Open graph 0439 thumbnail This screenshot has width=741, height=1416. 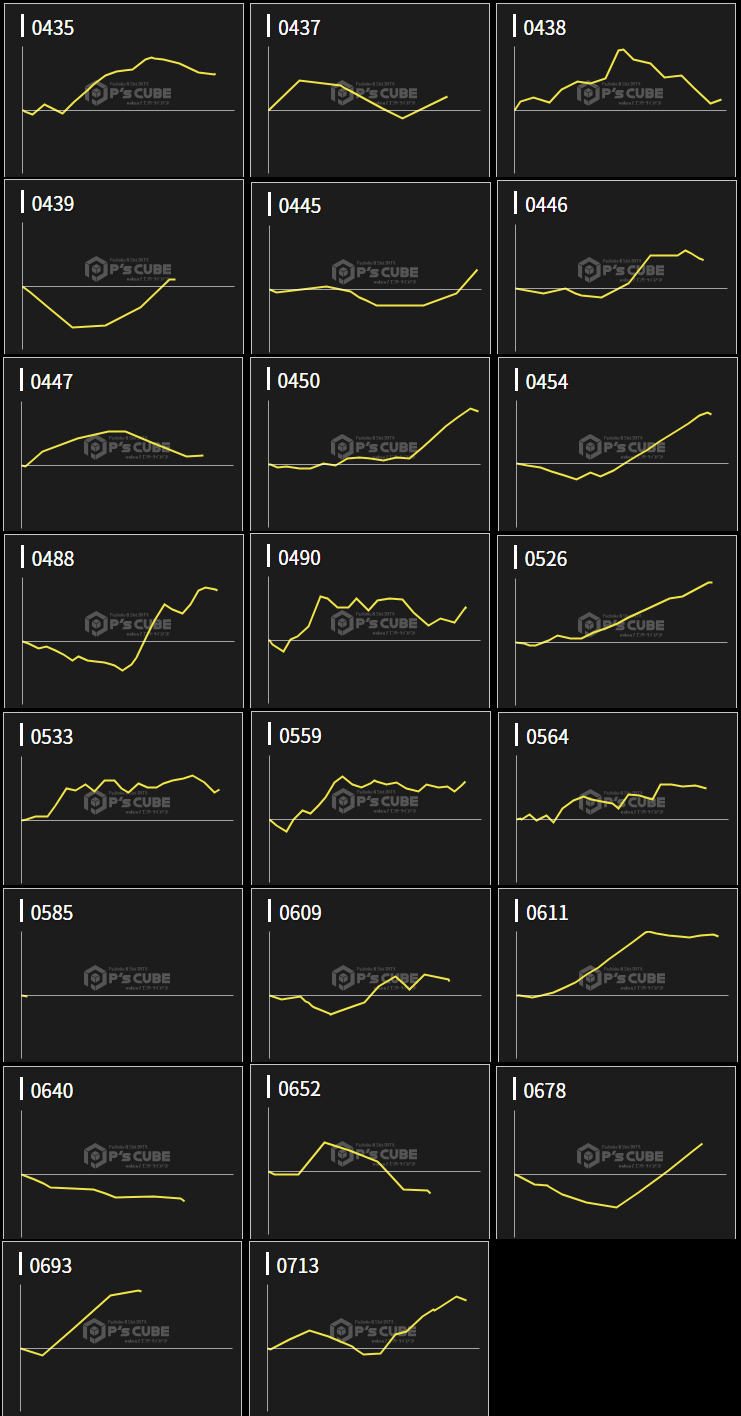[124, 266]
